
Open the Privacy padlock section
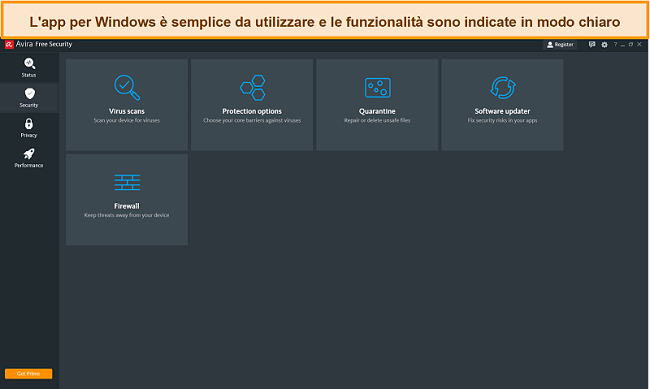click(x=29, y=128)
